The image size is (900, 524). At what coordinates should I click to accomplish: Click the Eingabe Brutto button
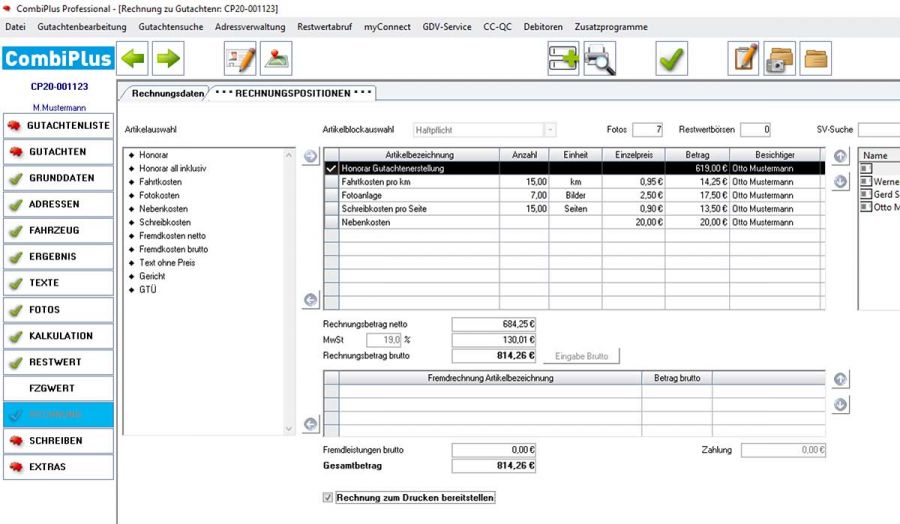pos(581,355)
